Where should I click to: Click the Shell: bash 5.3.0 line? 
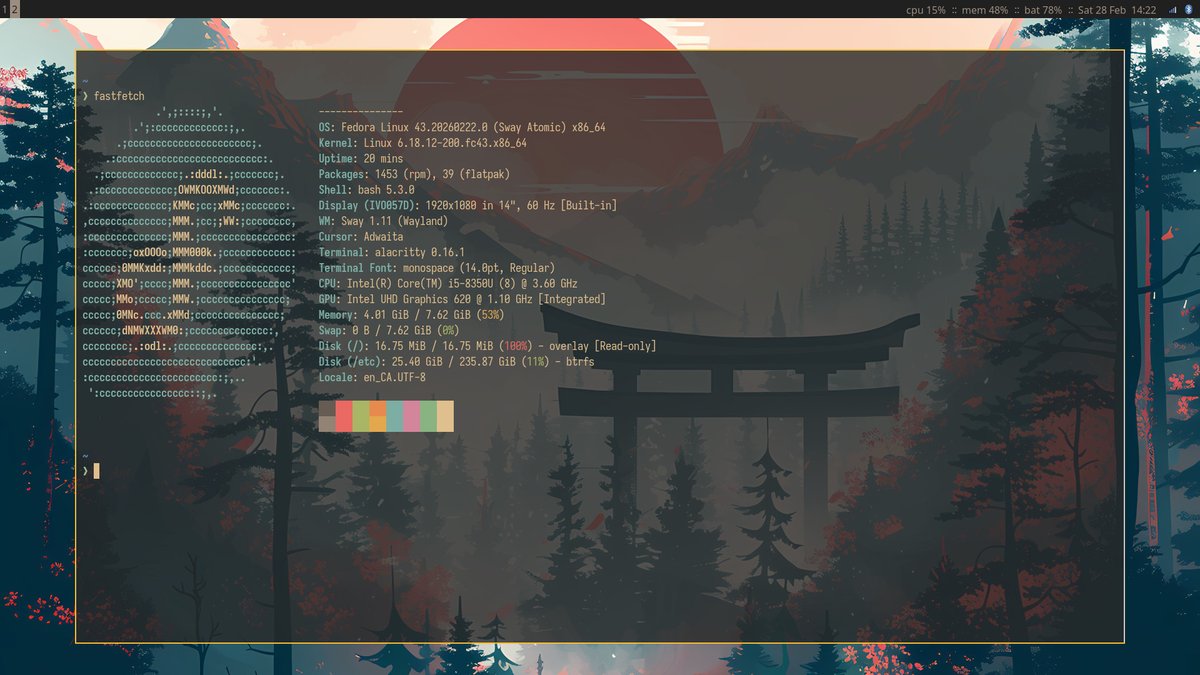(x=366, y=190)
